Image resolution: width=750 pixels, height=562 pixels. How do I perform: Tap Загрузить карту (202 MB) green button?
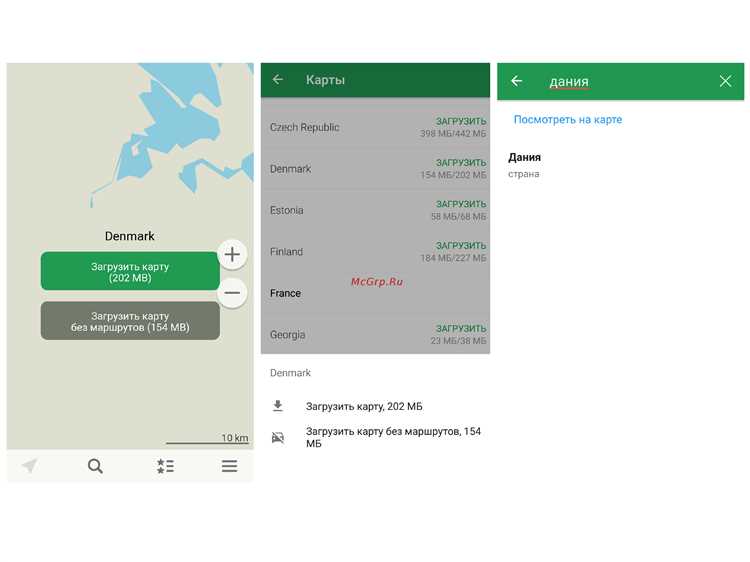point(130,271)
